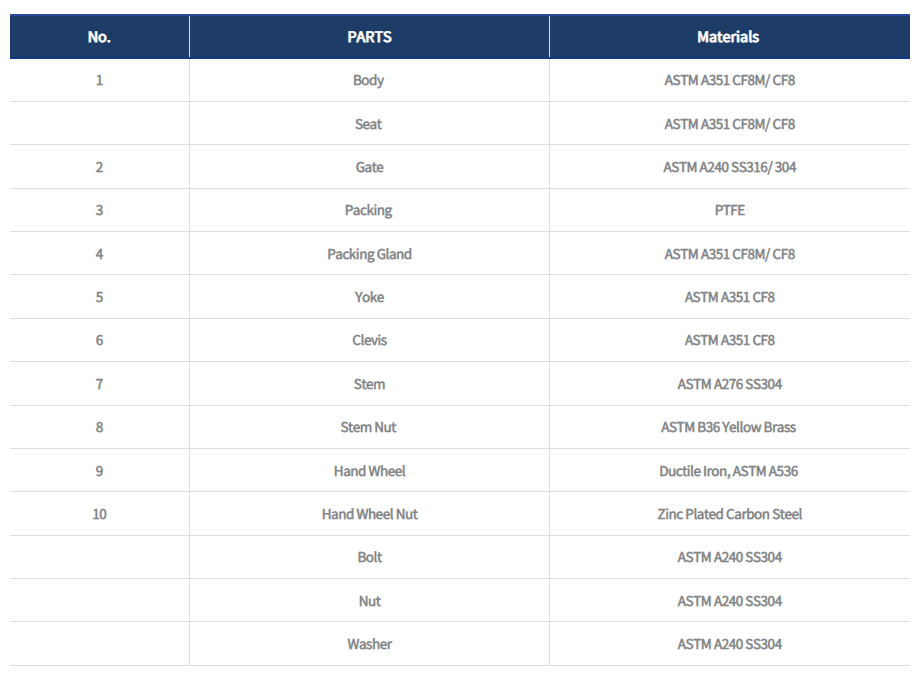Select the "Seat" part cell
This screenshot has height=684, width=922.
coord(369,124)
